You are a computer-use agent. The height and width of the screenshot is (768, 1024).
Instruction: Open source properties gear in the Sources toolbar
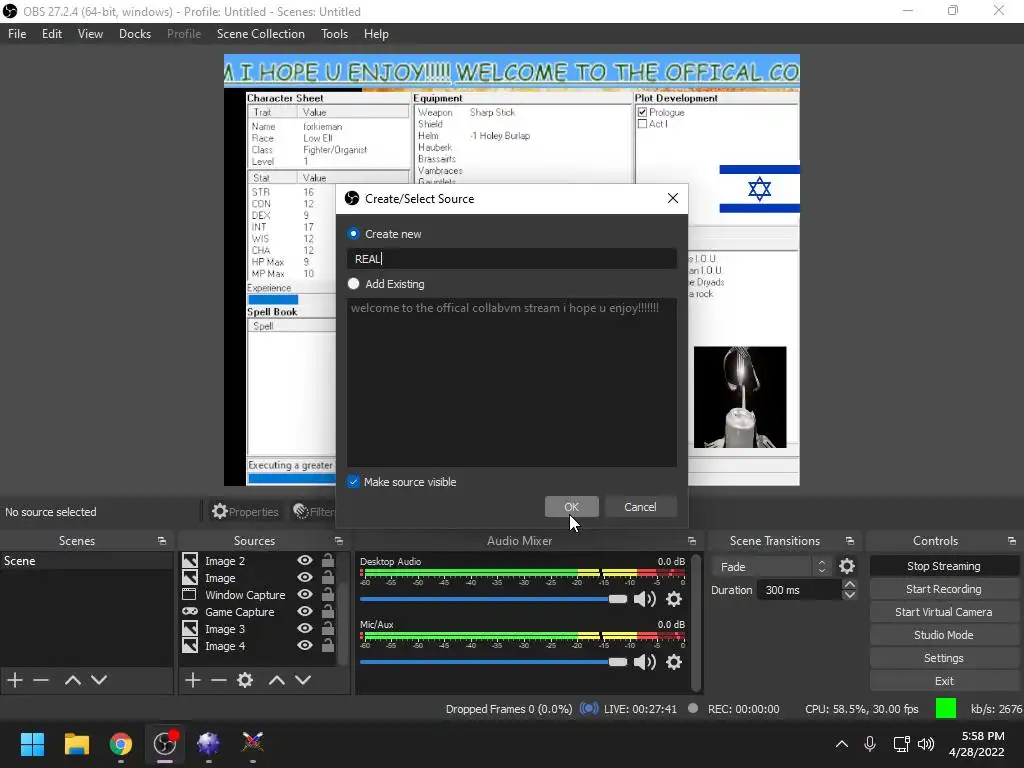pos(245,680)
